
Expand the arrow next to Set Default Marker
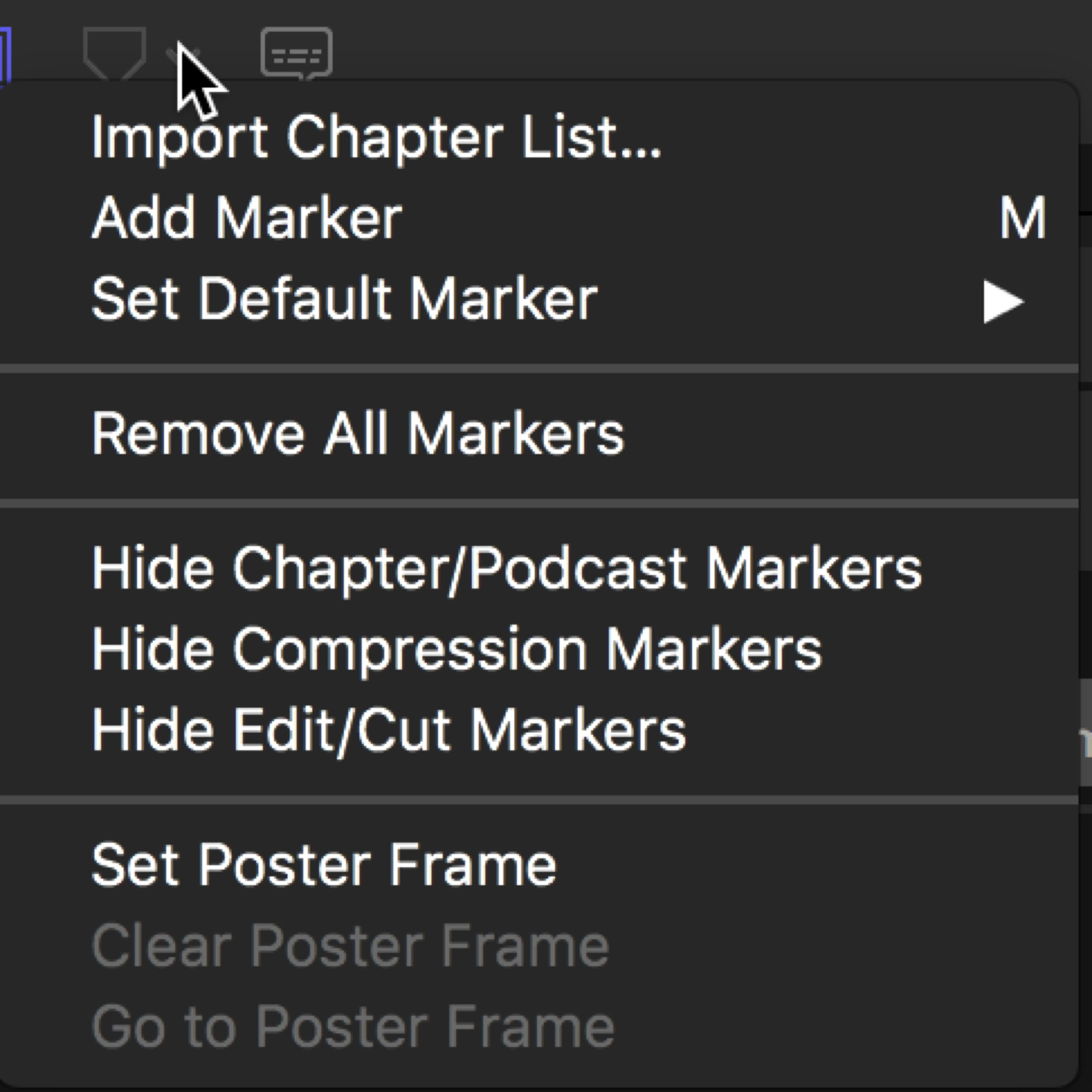click(1002, 301)
